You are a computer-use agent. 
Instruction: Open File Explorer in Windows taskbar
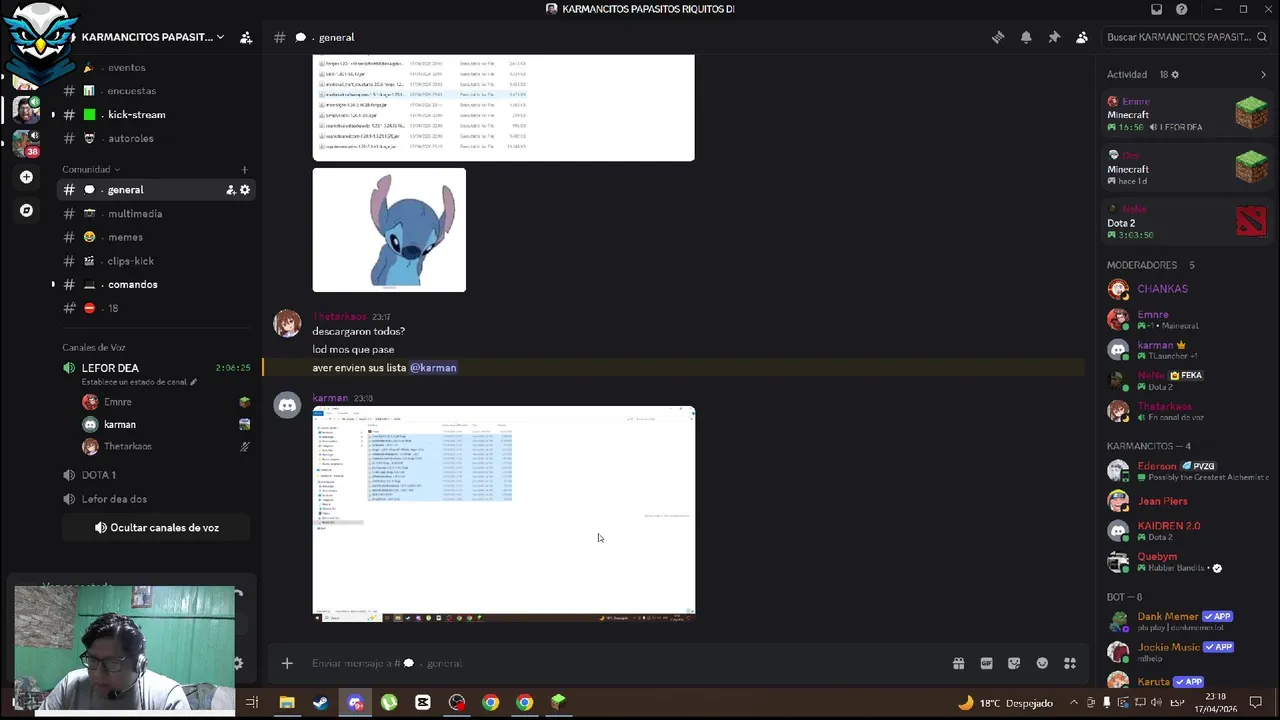(287, 703)
